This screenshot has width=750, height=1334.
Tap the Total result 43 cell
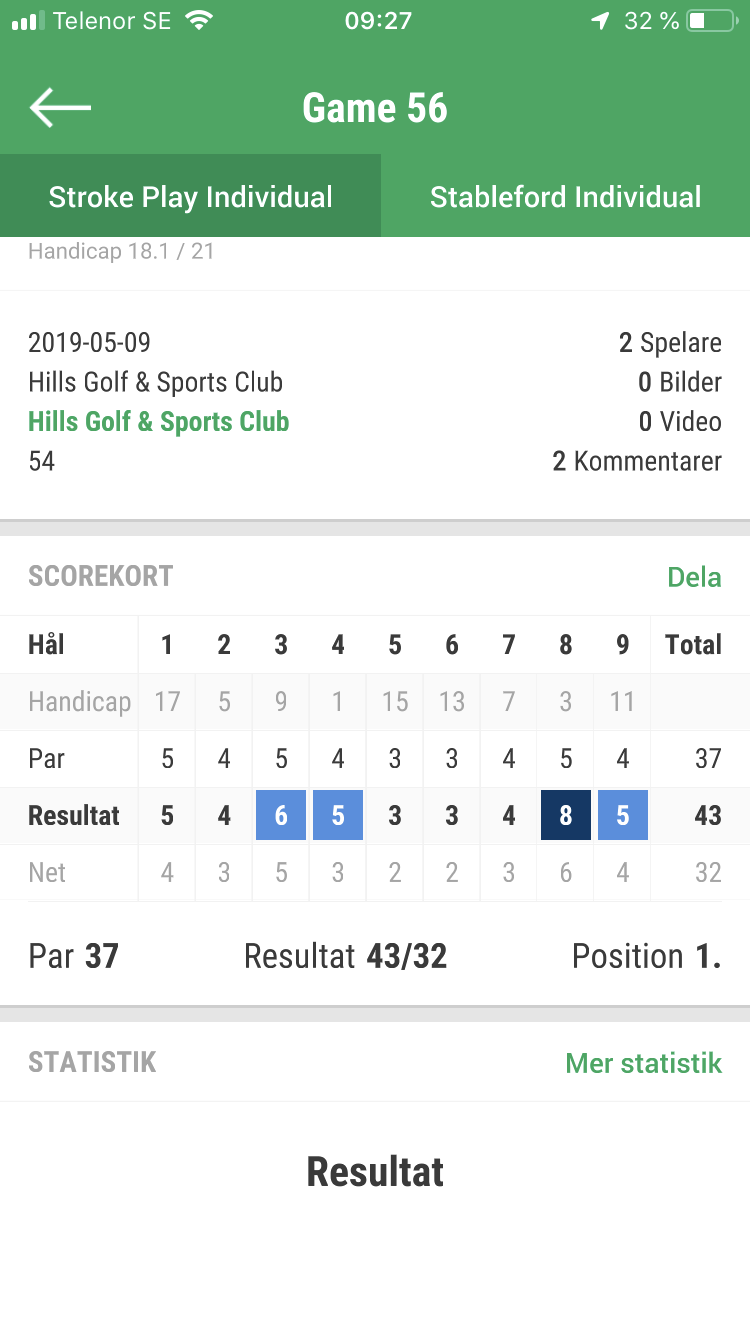pos(708,815)
